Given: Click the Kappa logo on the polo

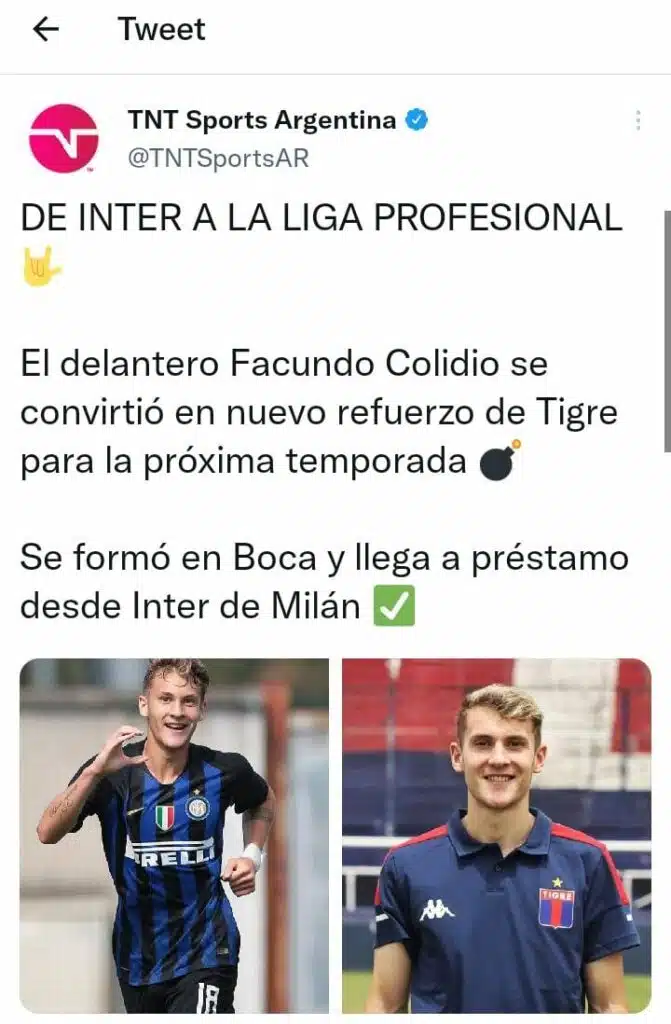Looking at the screenshot, I should tap(437, 910).
